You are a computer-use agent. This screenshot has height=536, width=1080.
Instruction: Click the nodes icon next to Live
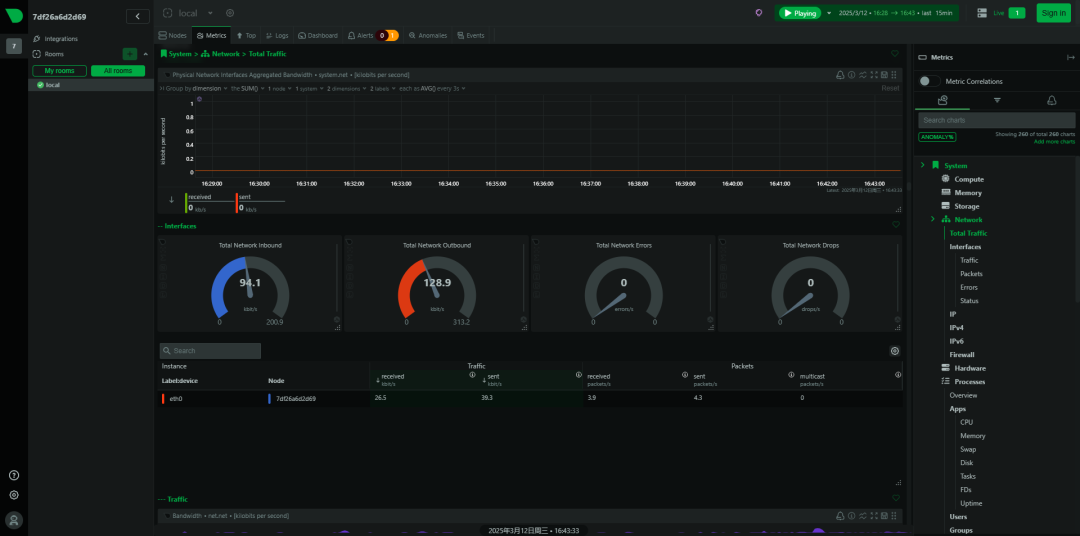(x=982, y=13)
